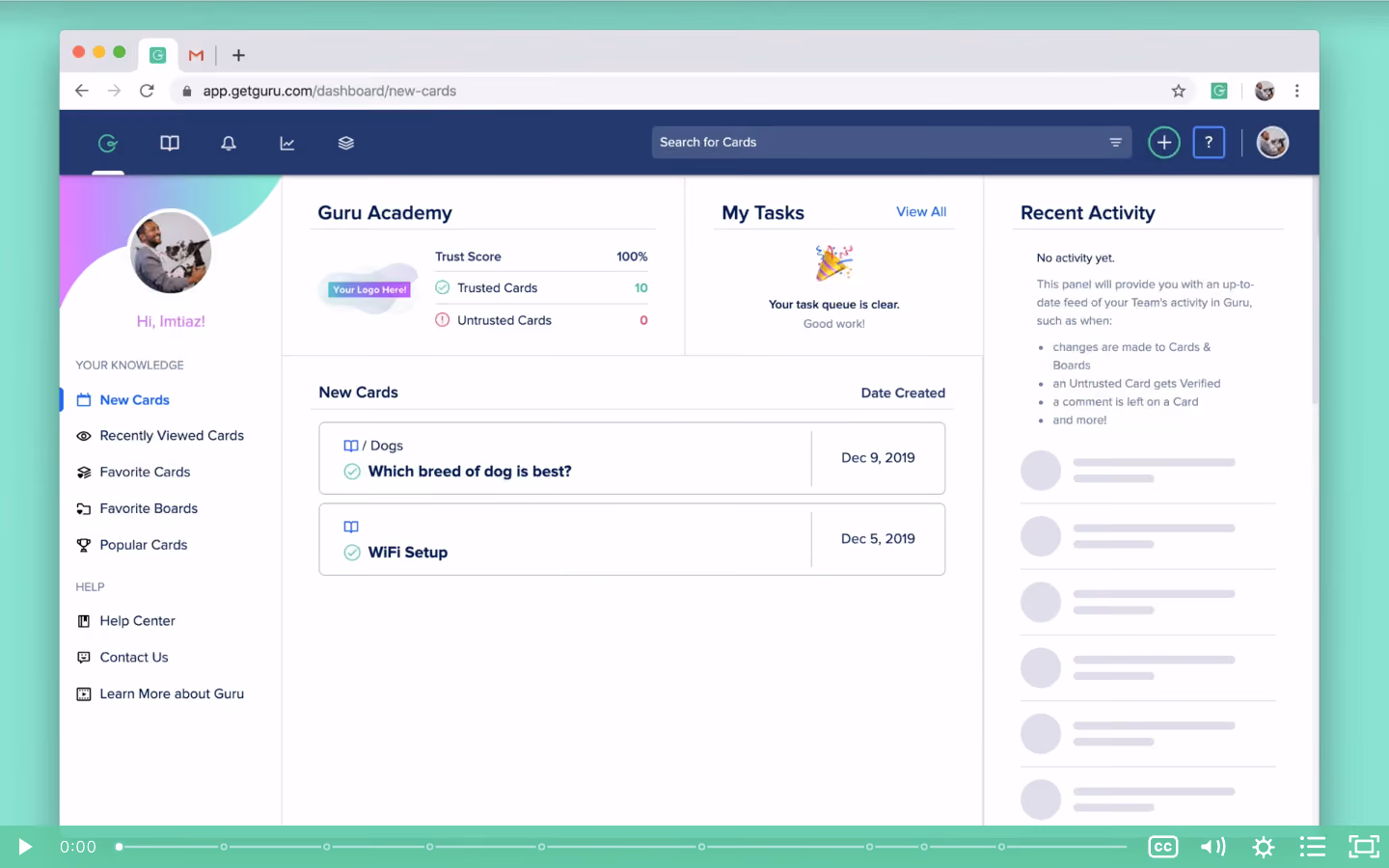This screenshot has height=868, width=1389.
Task: Open Favorite Cards in sidebar
Action: point(145,473)
